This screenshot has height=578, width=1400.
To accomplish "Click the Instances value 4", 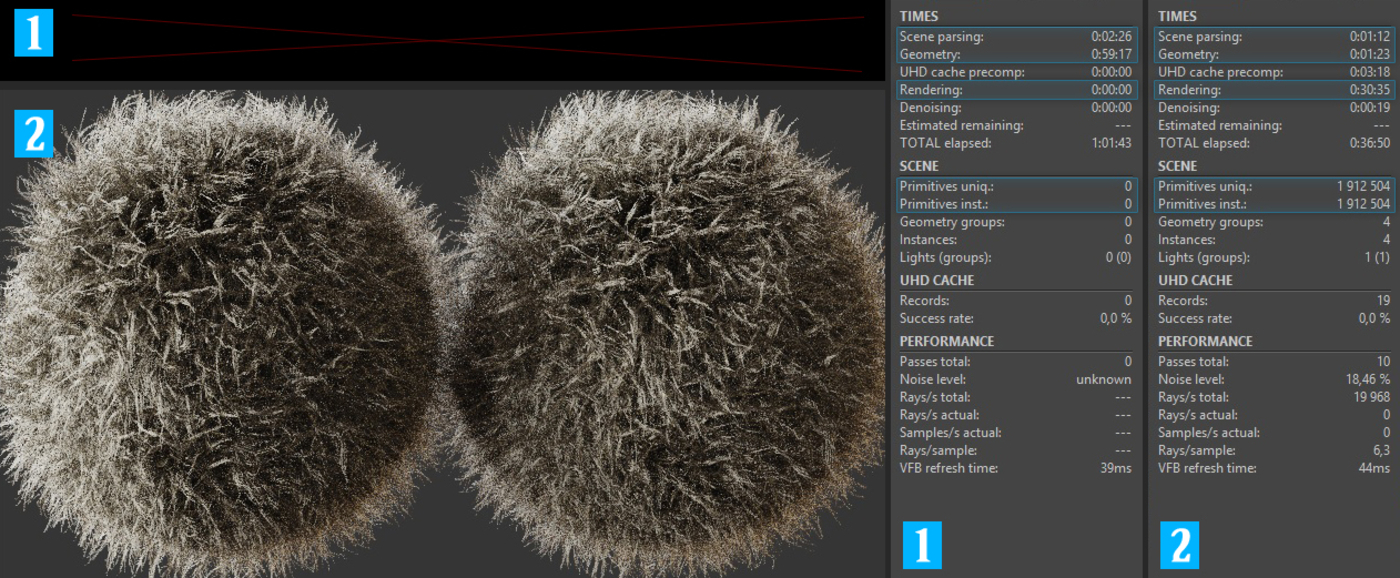I will pyautogui.click(x=1386, y=241).
